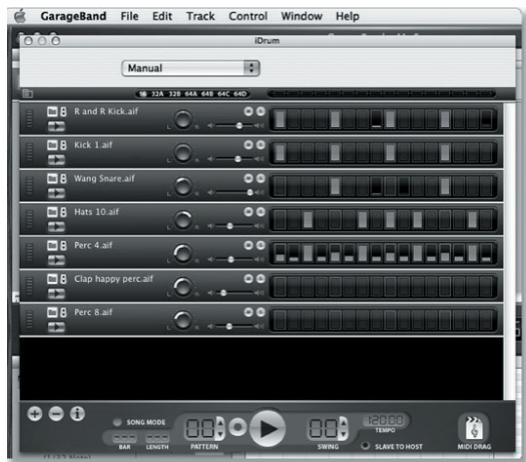526x462 pixels.
Task: Toggle the left round button on Clap happy perc.aif
Action: [248, 279]
